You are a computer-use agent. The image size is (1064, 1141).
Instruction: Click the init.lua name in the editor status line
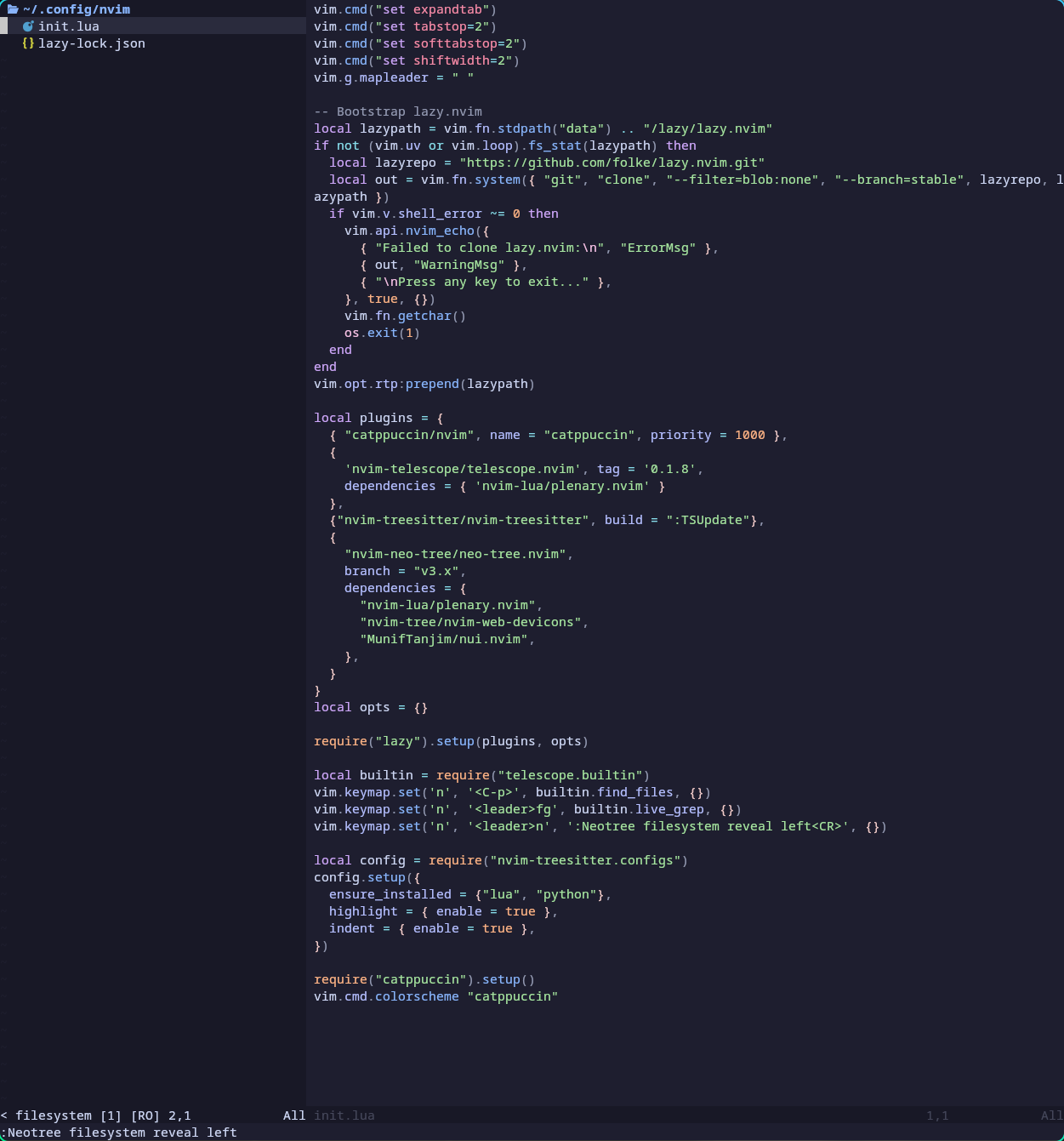(x=344, y=1115)
